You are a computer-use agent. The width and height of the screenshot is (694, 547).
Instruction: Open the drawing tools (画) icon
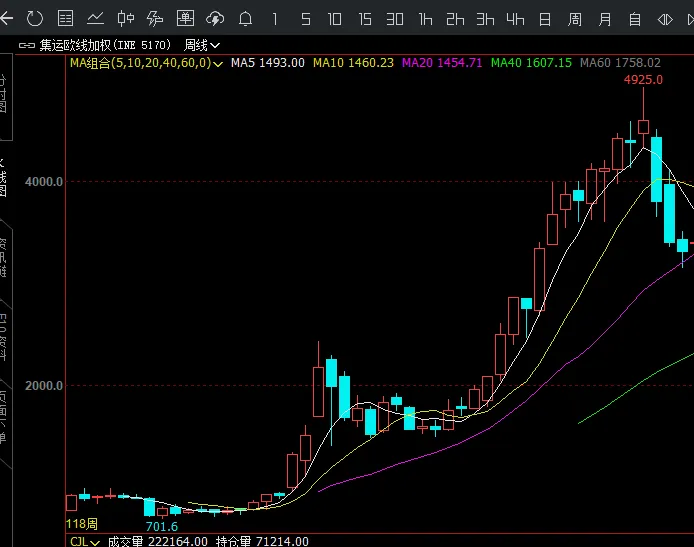pyautogui.click(x=185, y=19)
